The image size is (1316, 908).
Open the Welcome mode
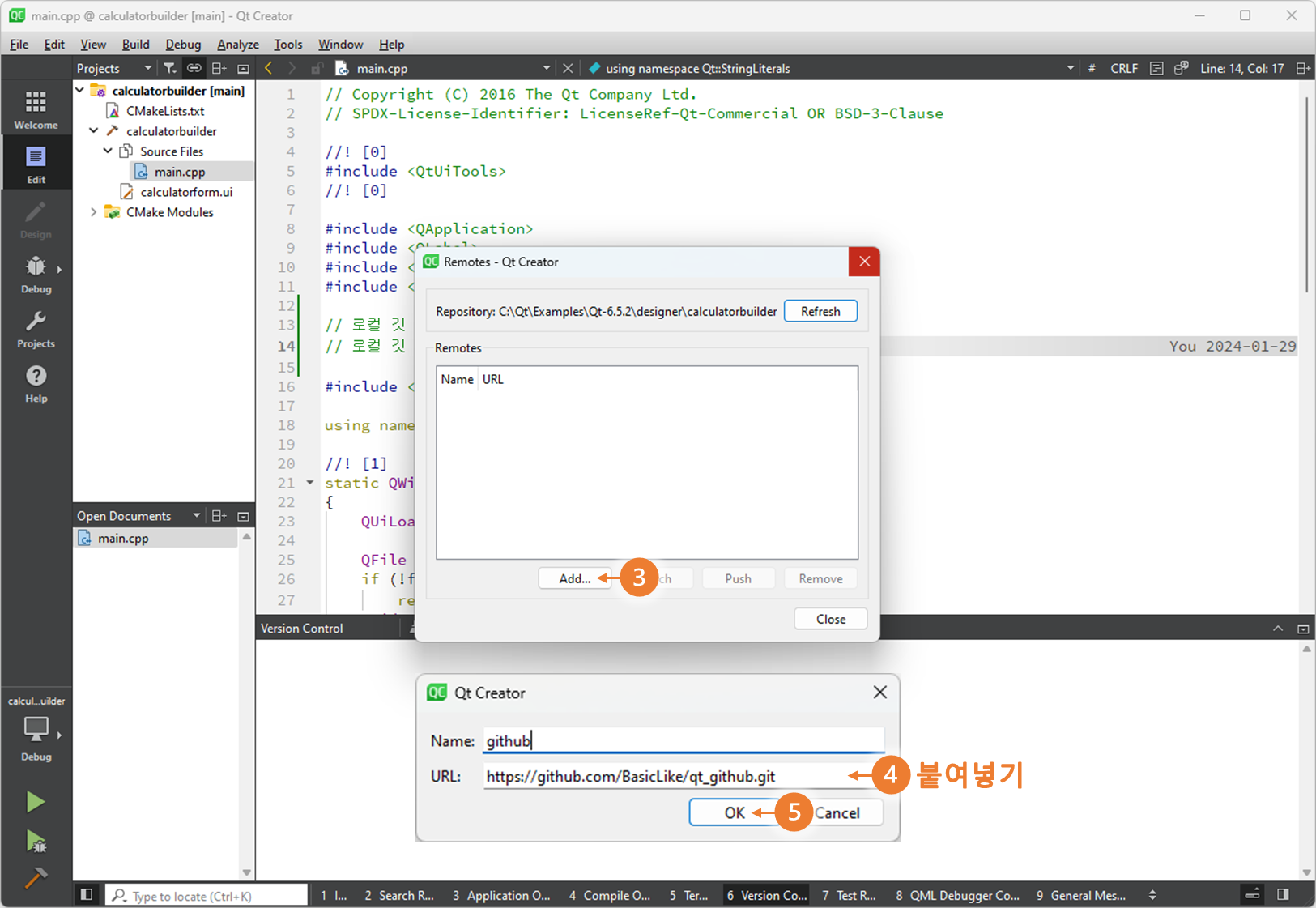(x=36, y=109)
